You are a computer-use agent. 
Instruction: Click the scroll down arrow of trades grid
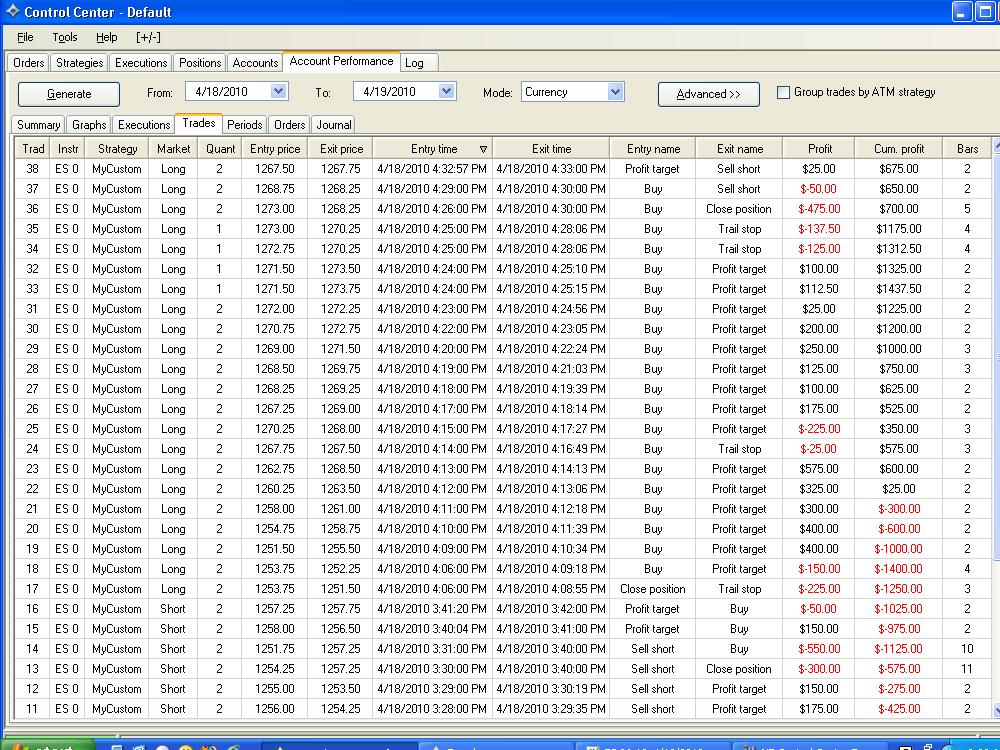tap(996, 709)
